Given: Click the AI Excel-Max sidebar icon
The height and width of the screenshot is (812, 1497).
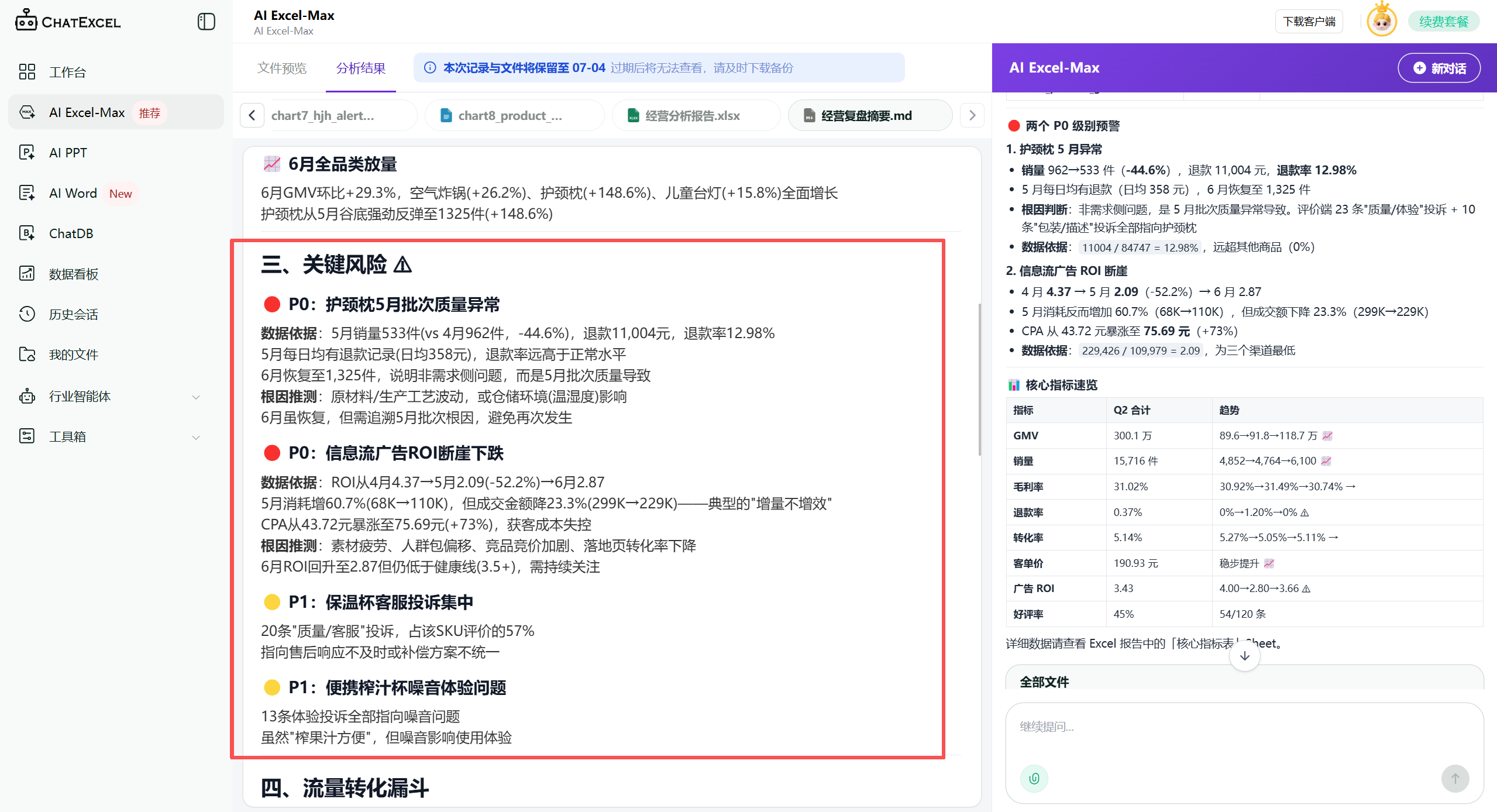Looking at the screenshot, I should (27, 112).
